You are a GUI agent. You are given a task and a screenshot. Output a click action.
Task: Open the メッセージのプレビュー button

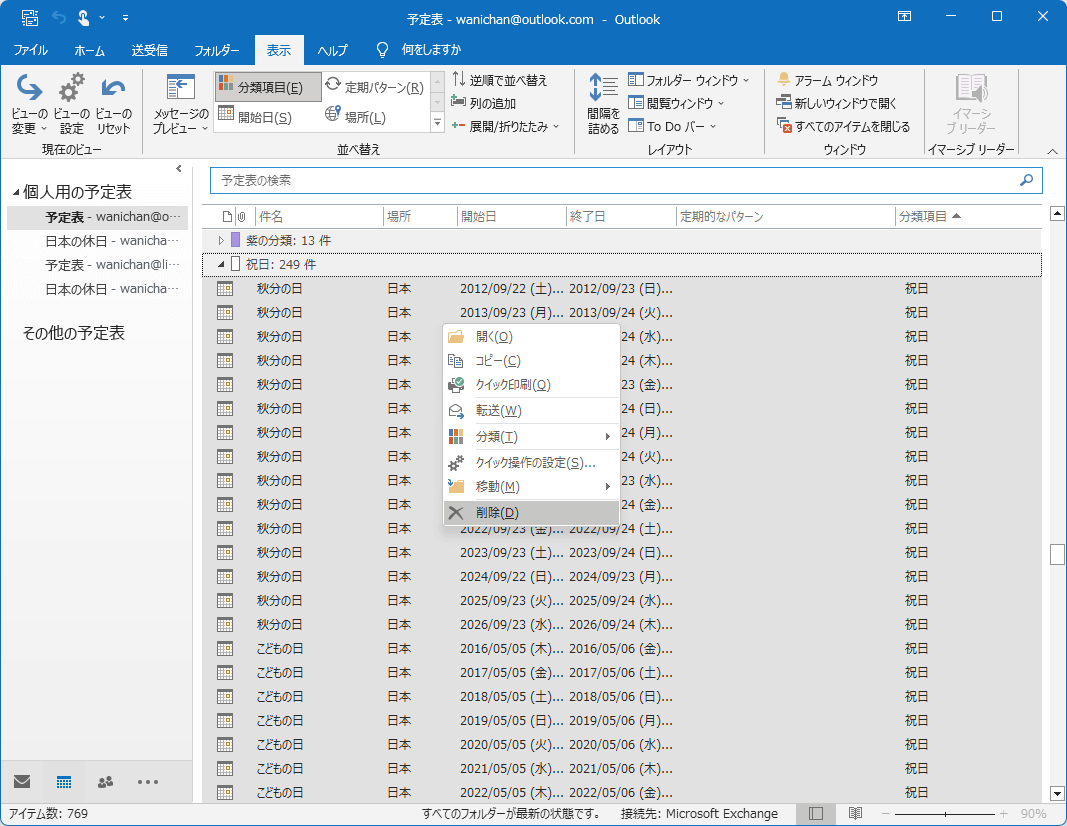(180, 104)
